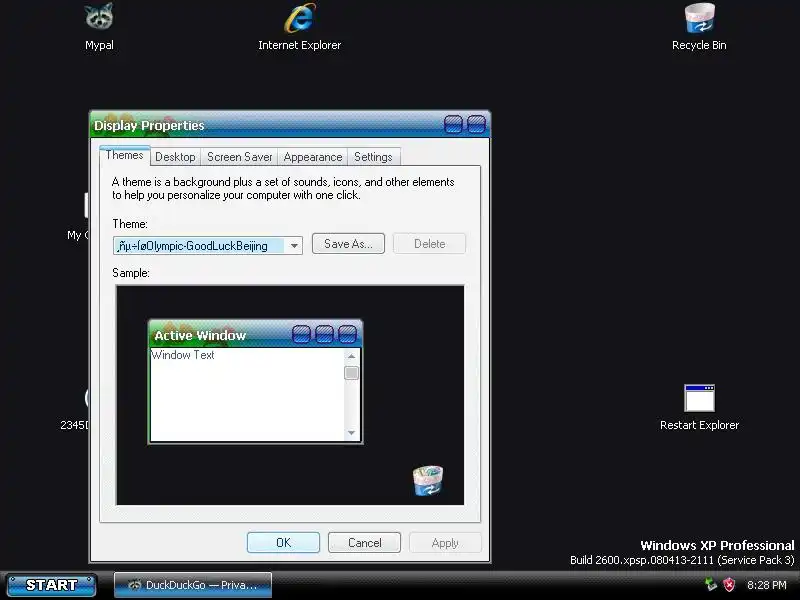Click the sample window scroll down arrow
This screenshot has width=800, height=600.
pos(351,433)
